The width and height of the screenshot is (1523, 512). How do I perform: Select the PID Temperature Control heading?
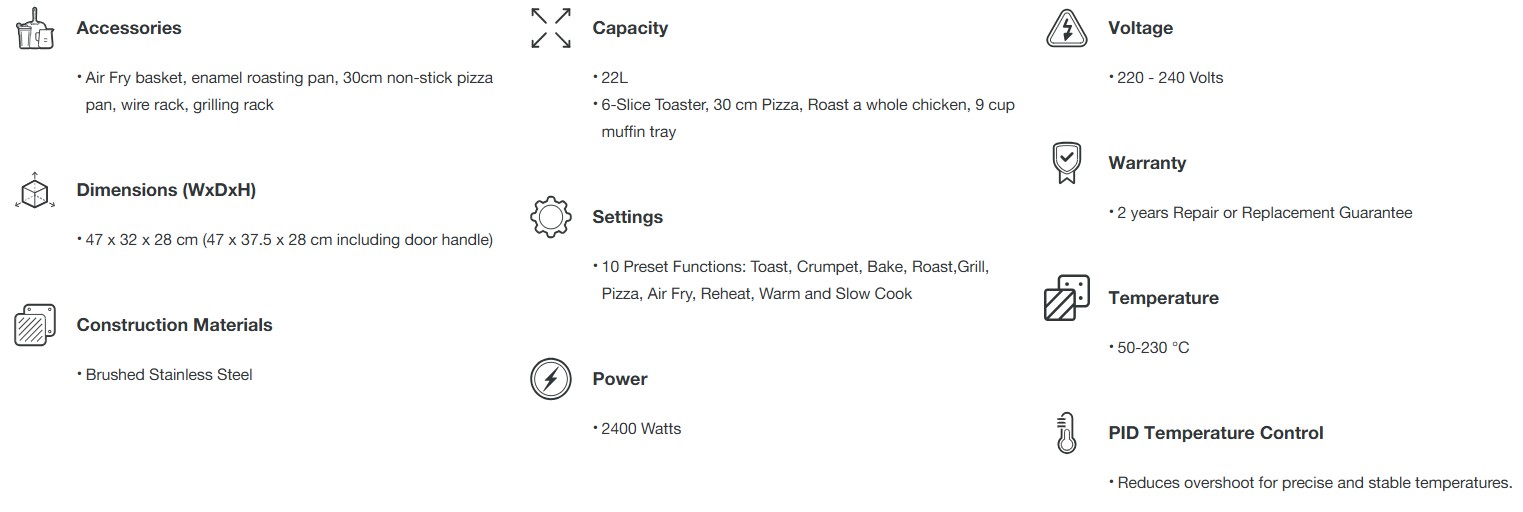(1215, 433)
